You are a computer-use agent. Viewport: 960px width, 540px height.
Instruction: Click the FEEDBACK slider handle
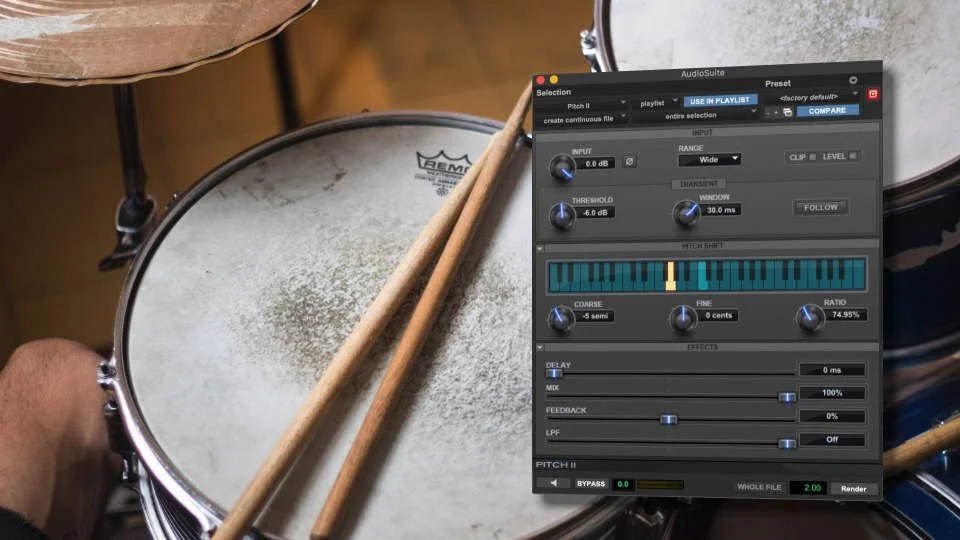point(668,419)
